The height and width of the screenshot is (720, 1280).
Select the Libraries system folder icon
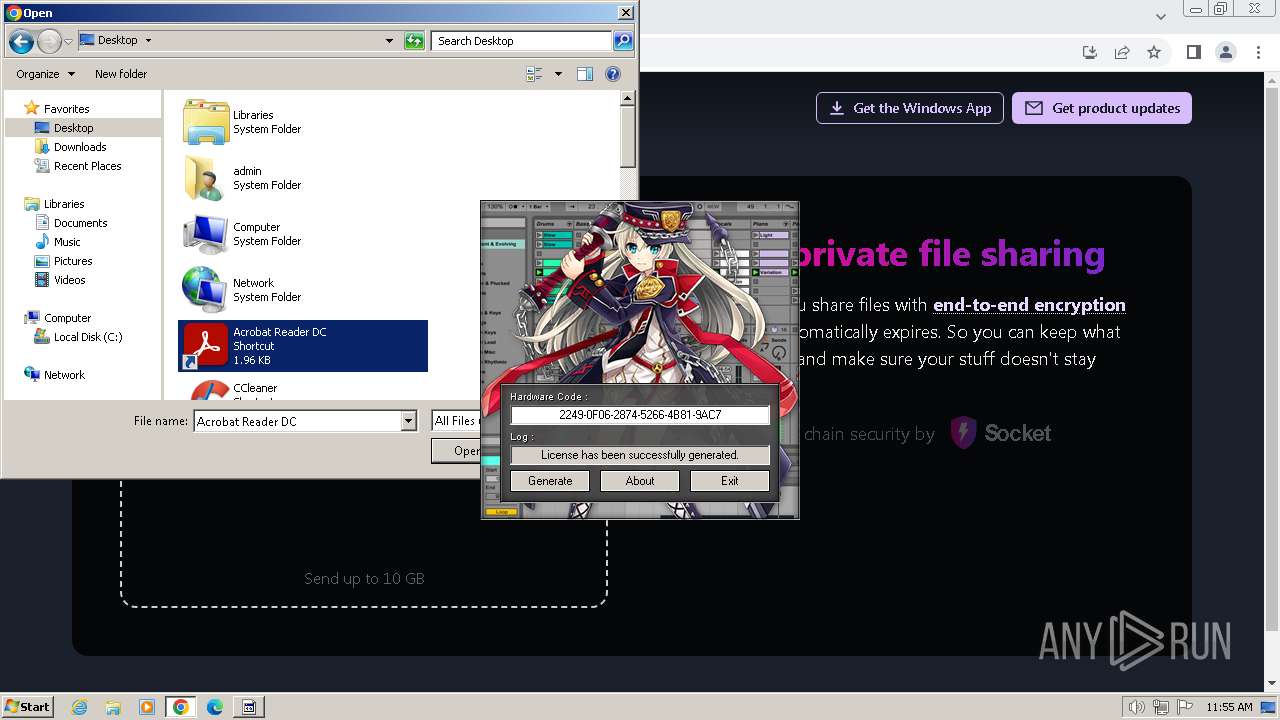pyautogui.click(x=206, y=122)
